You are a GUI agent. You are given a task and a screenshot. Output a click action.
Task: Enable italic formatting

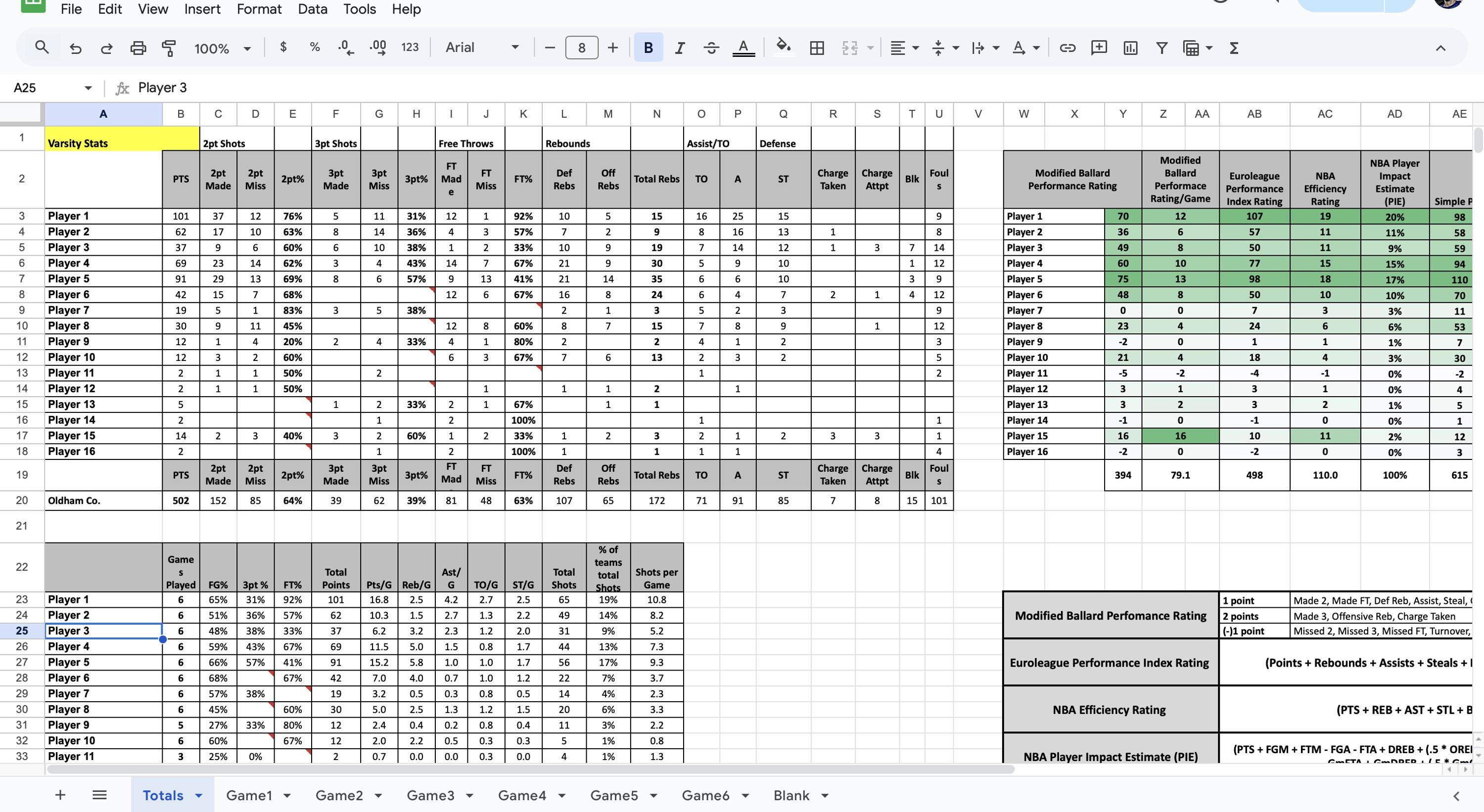coord(679,47)
